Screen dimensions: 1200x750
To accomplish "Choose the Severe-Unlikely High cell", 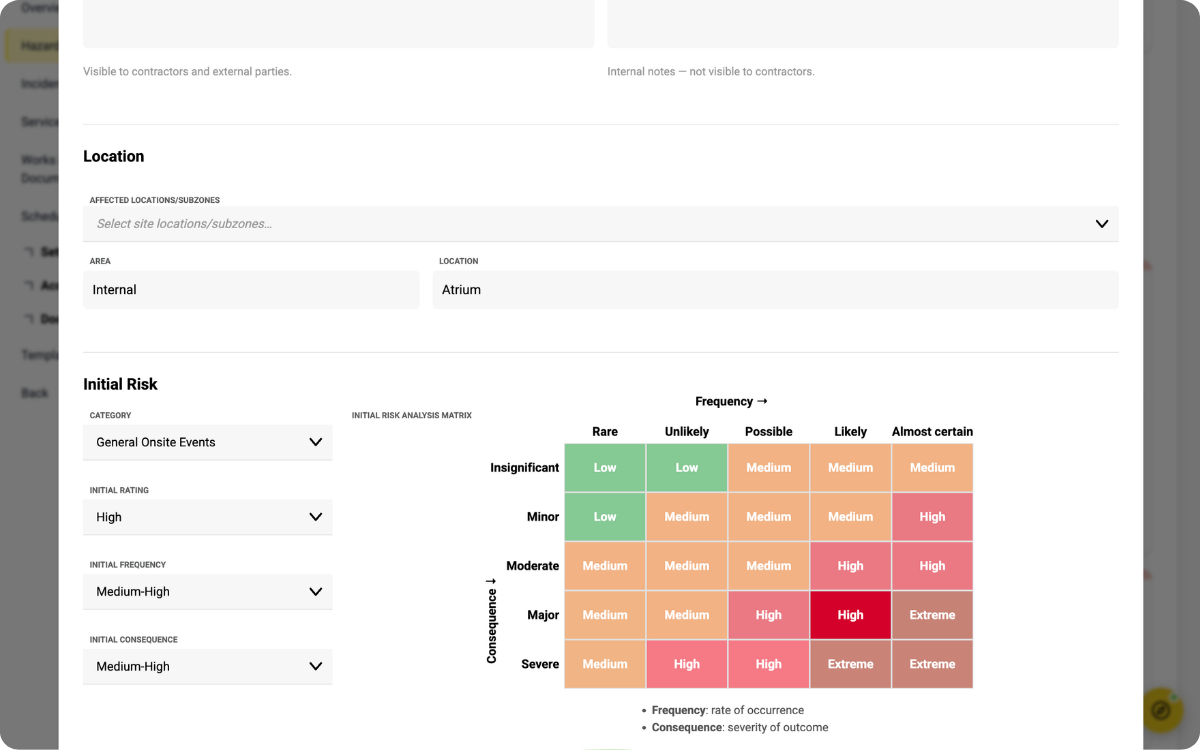I will pyautogui.click(x=687, y=664).
